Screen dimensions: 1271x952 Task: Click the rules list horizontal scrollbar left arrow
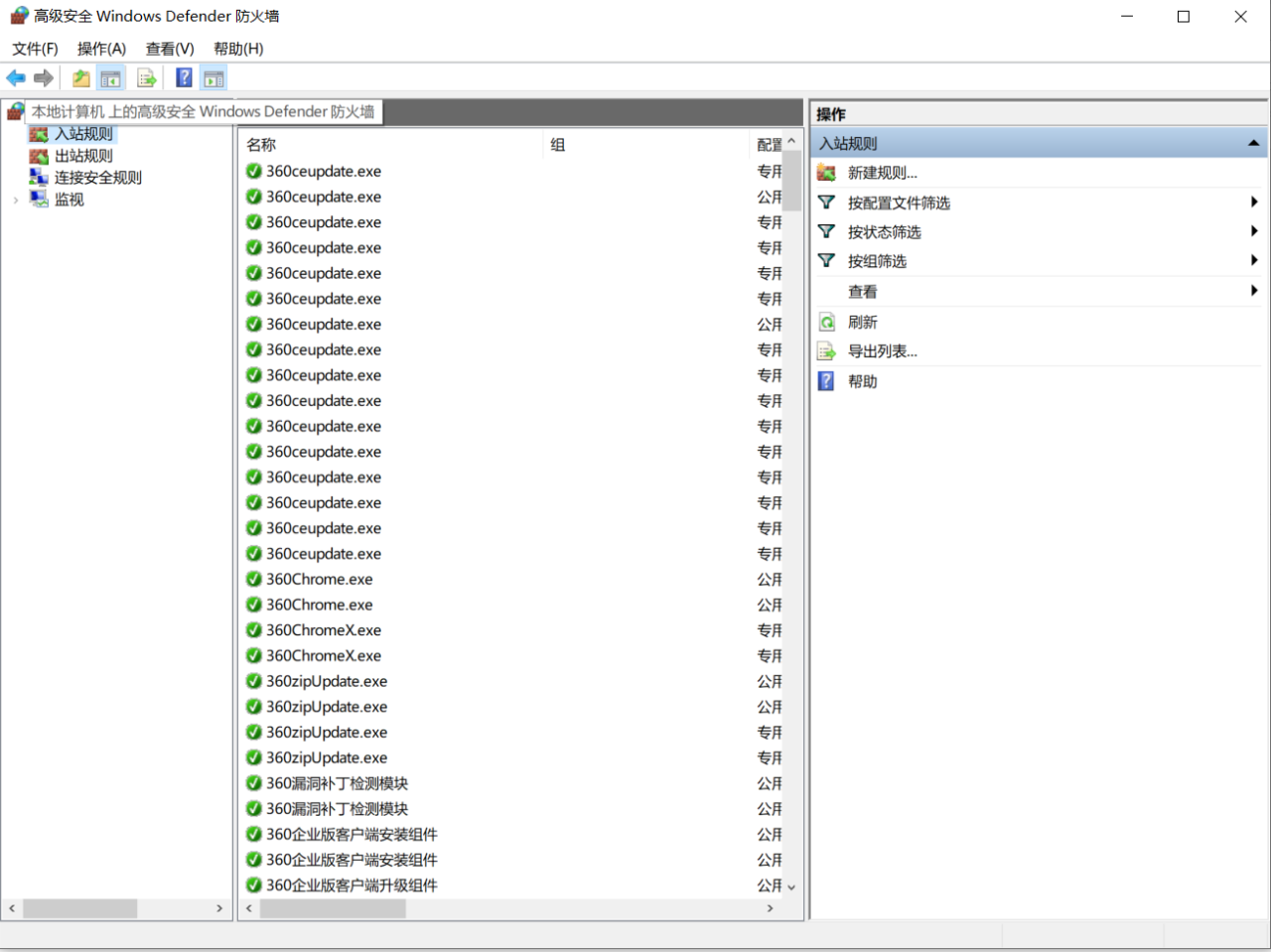[x=248, y=908]
